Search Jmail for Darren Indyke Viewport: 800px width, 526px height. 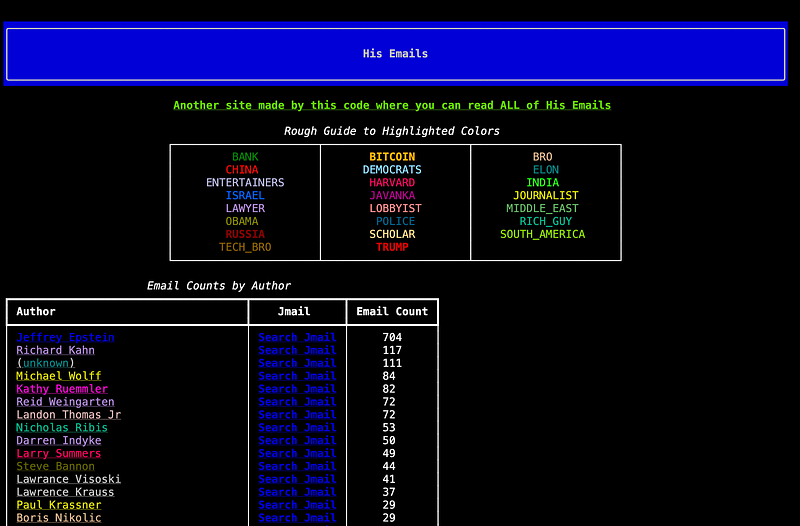297,440
